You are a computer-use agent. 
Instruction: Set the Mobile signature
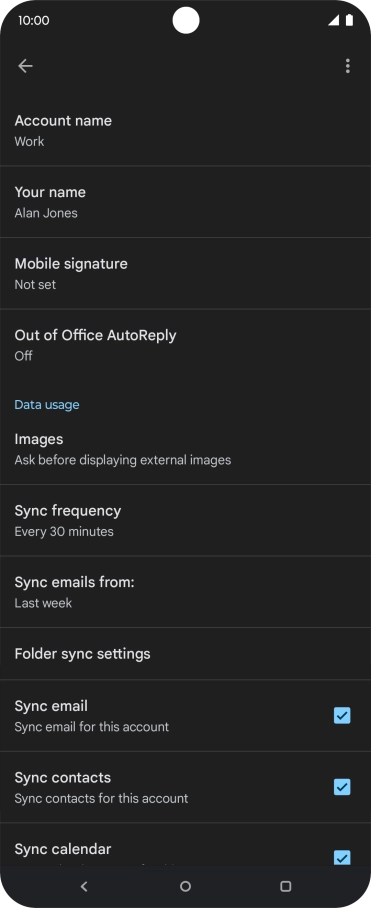pos(185,273)
